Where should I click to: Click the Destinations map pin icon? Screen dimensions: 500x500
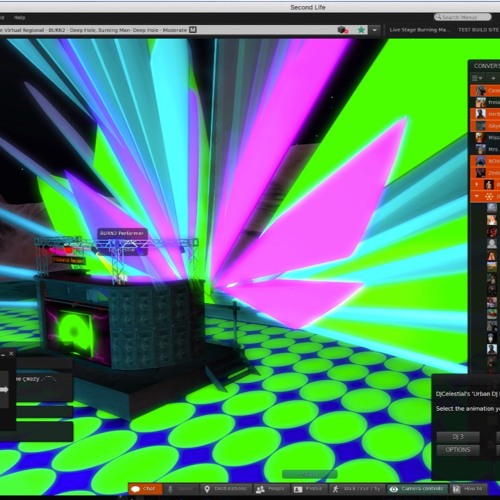click(x=207, y=489)
